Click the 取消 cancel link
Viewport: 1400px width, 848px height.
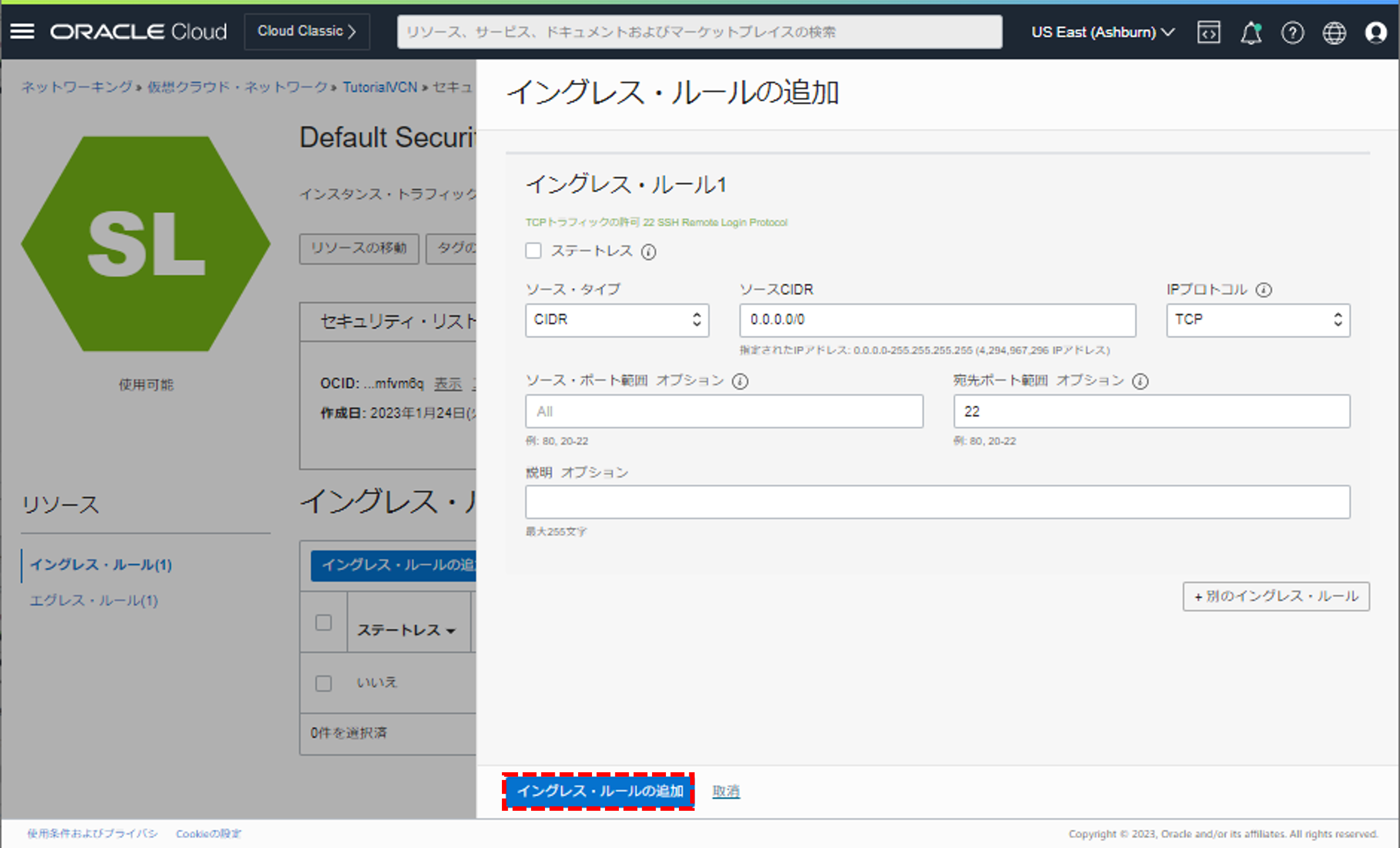[x=726, y=791]
